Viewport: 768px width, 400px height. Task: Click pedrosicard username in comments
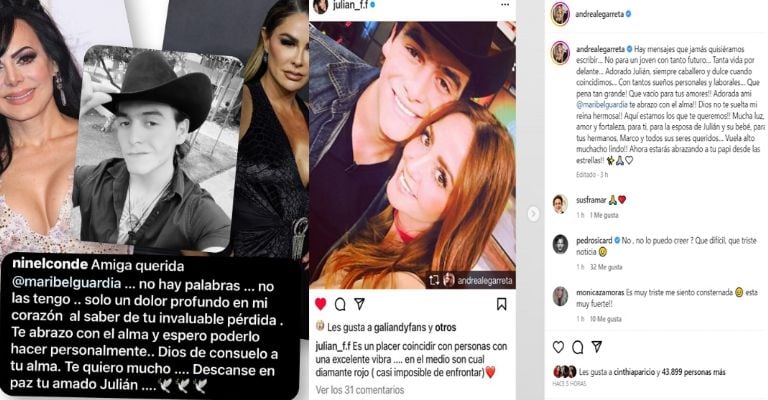point(594,240)
